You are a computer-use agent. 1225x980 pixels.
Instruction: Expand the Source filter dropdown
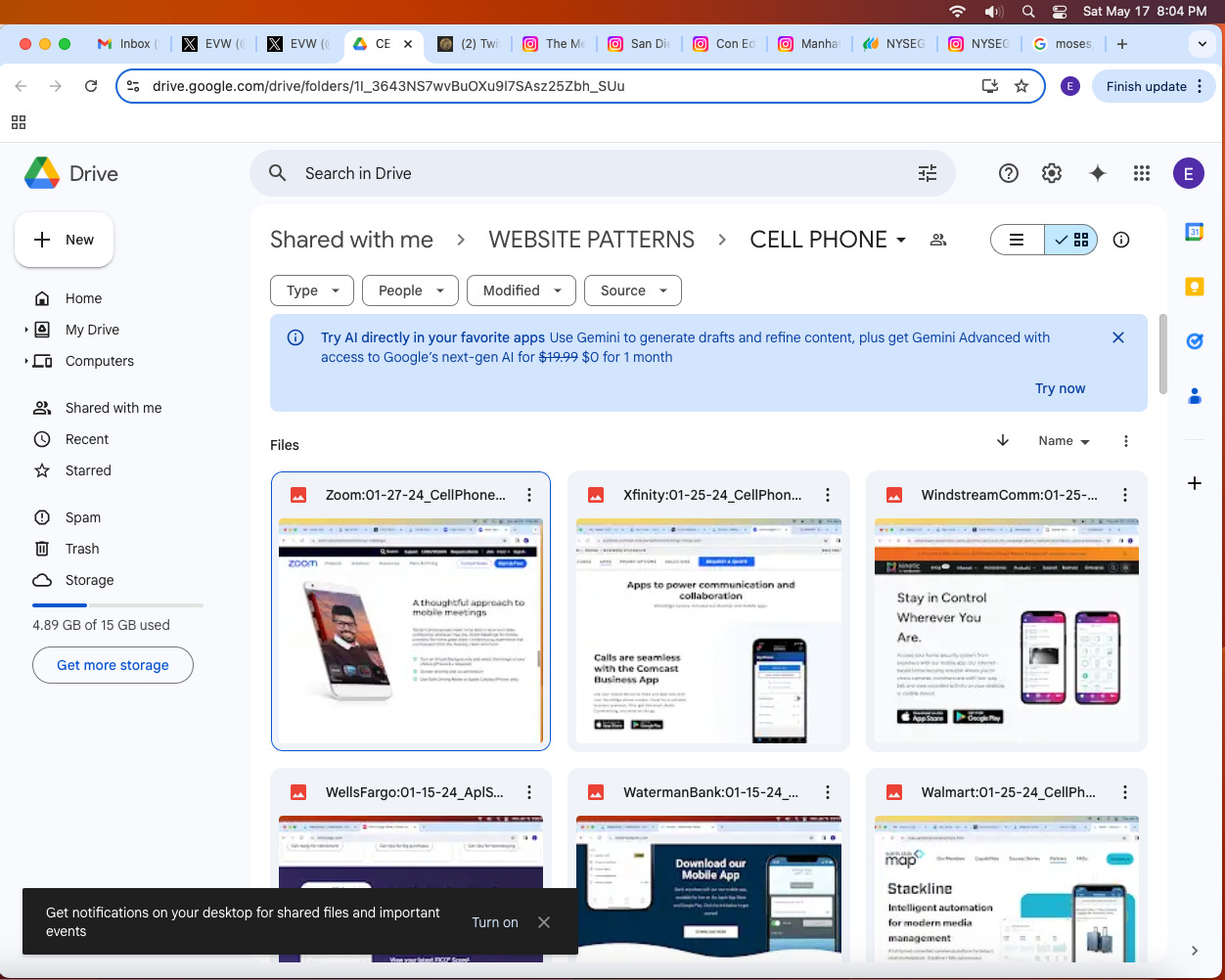pos(633,290)
